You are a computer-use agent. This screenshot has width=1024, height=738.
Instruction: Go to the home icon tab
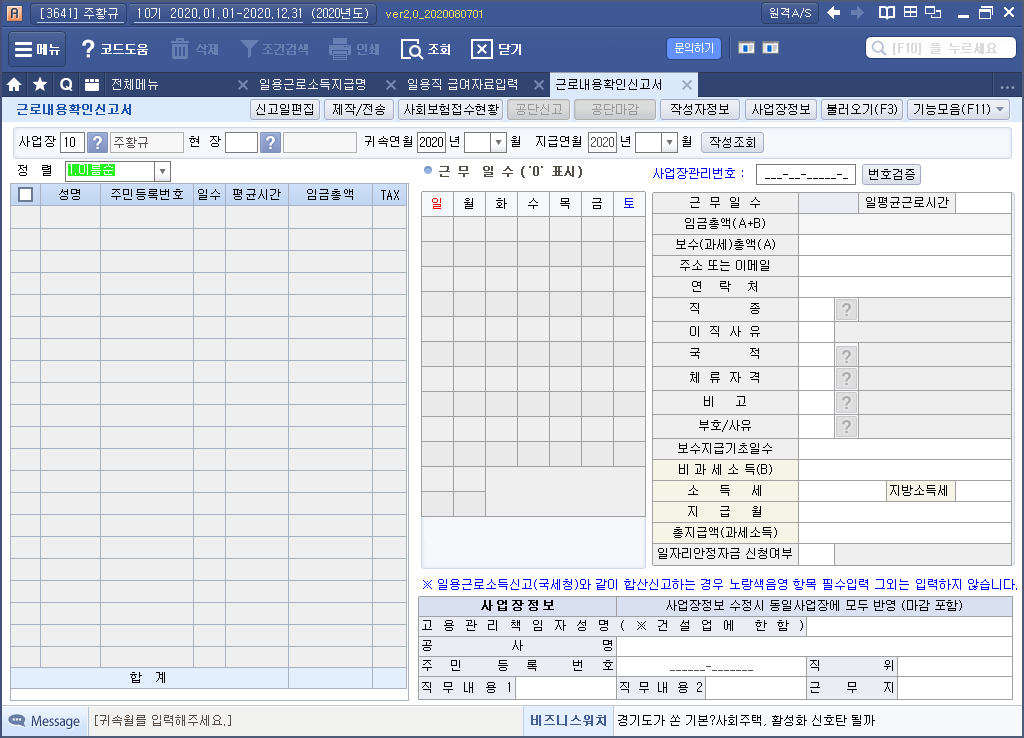[14, 84]
